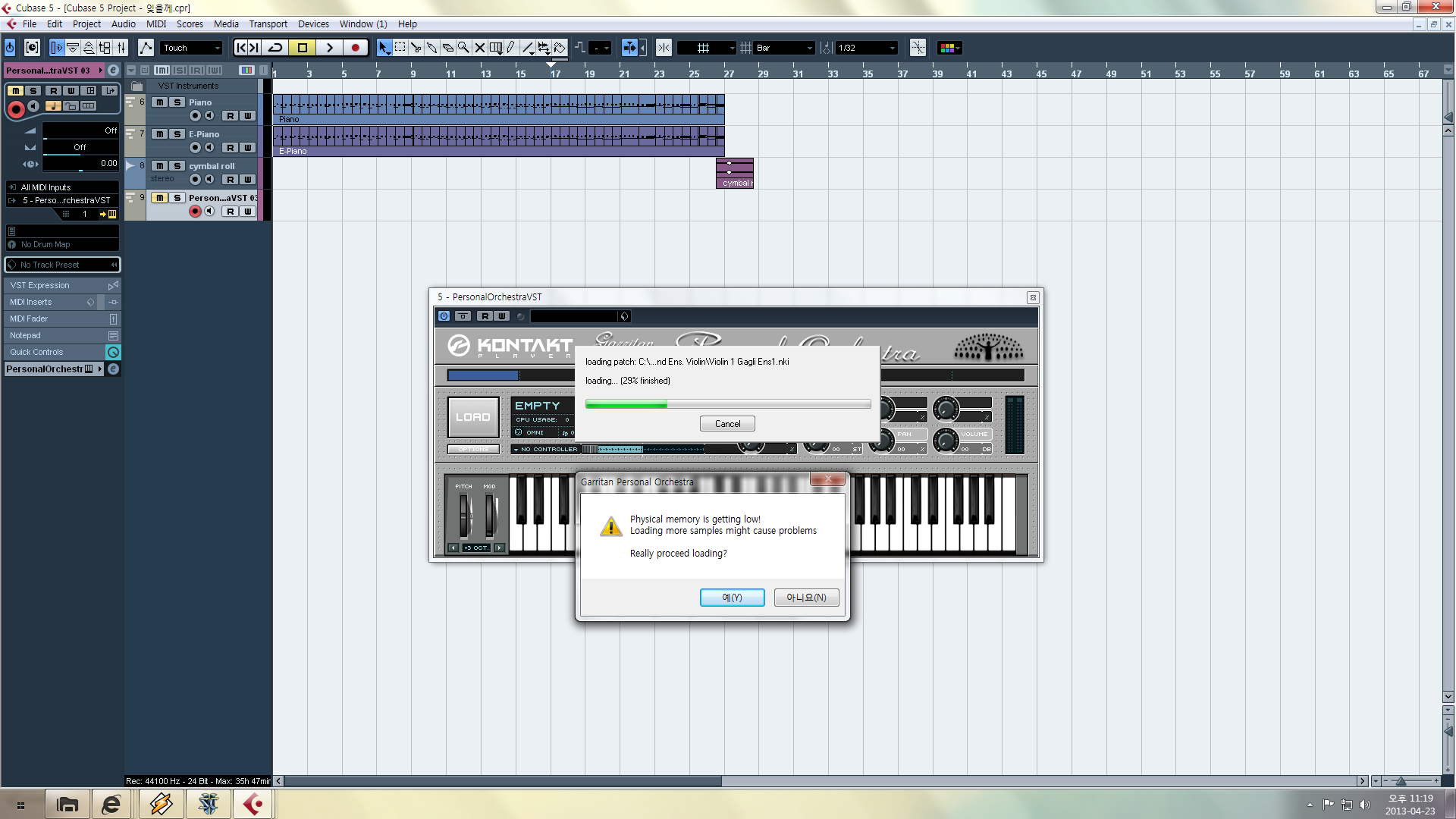Toggle Snap on/off button

664,48
